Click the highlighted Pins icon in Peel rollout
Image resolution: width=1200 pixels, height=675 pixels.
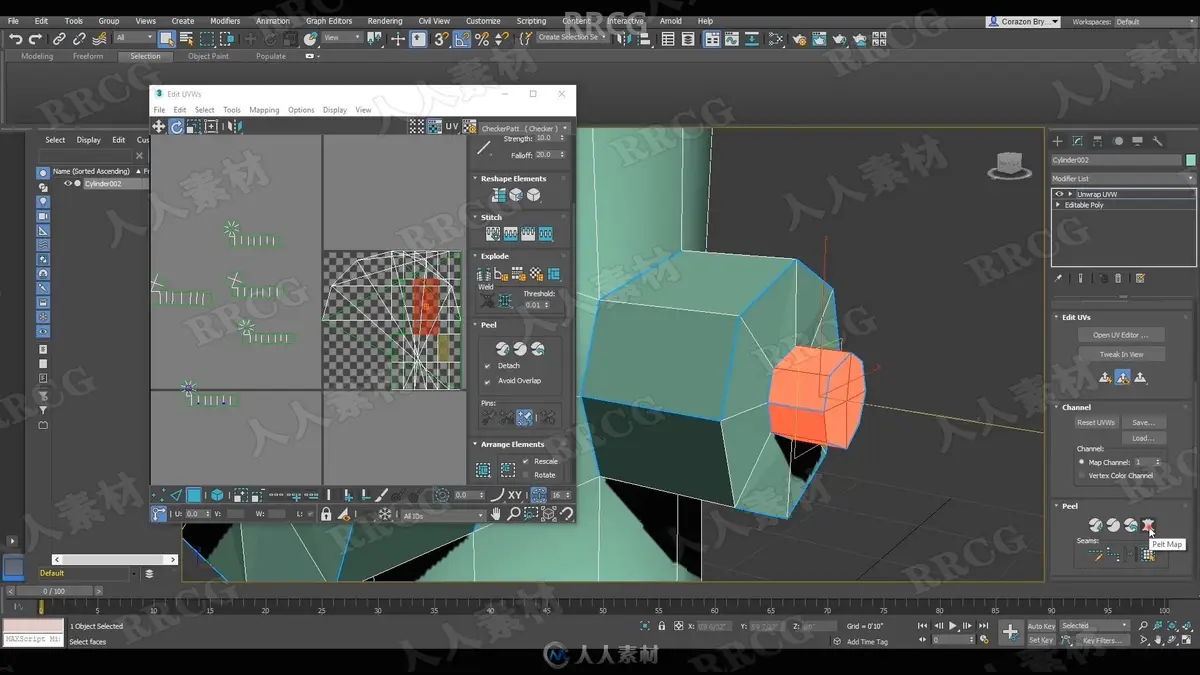tap(524, 417)
